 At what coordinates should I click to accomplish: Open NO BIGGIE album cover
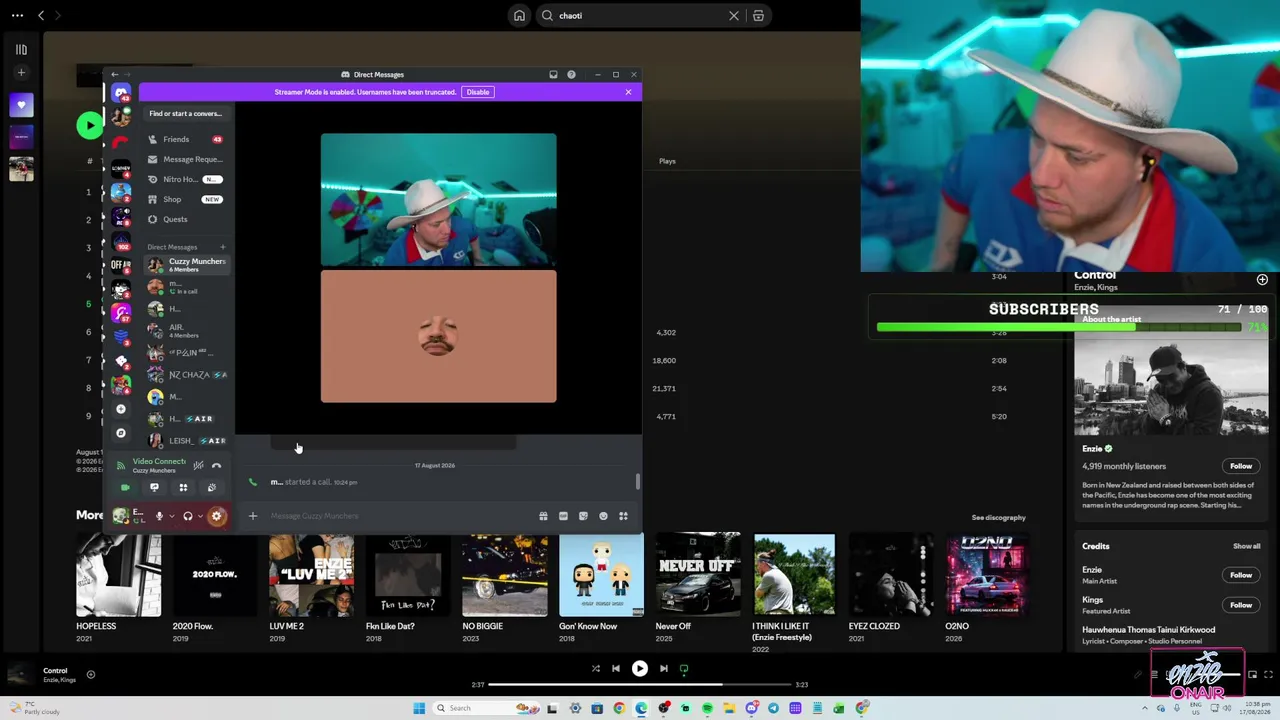coord(505,575)
